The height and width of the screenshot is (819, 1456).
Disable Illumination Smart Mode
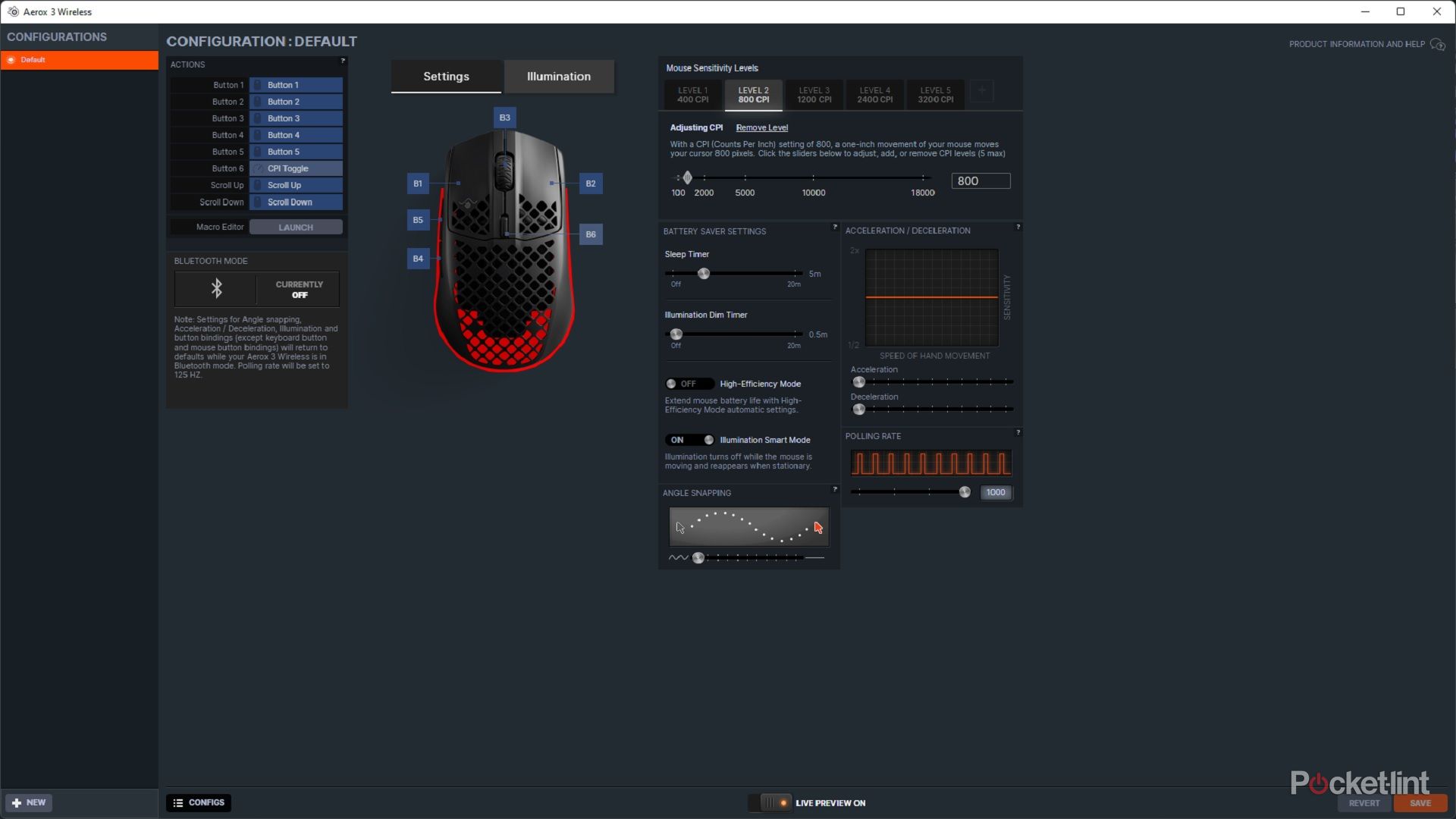click(689, 440)
